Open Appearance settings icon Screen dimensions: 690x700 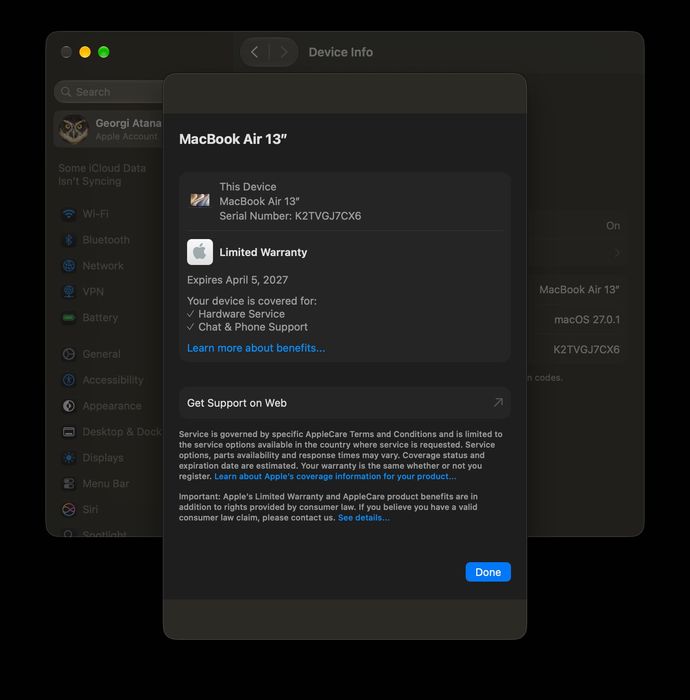coord(69,406)
